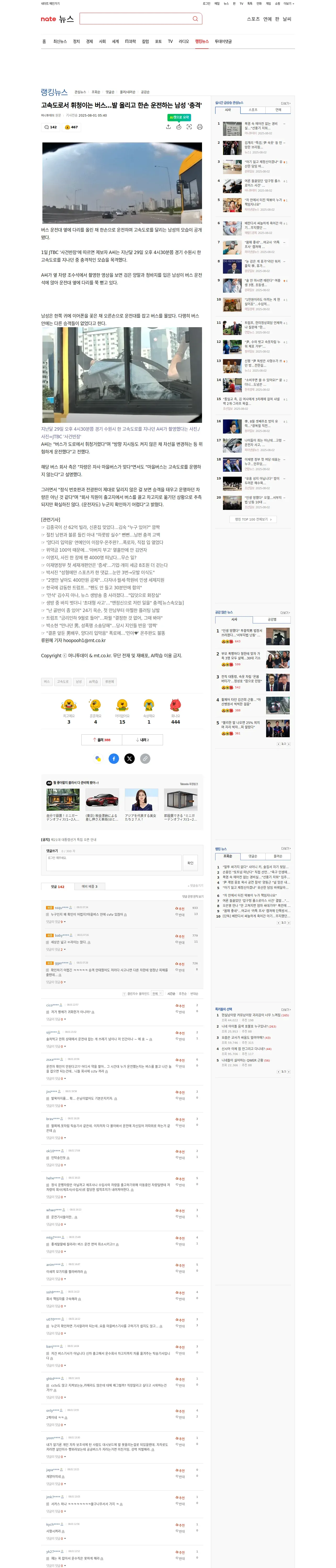Open 랭킹 TOP 100 전체보기 link
The width and height of the screenshot is (336, 1568).
click(x=253, y=519)
